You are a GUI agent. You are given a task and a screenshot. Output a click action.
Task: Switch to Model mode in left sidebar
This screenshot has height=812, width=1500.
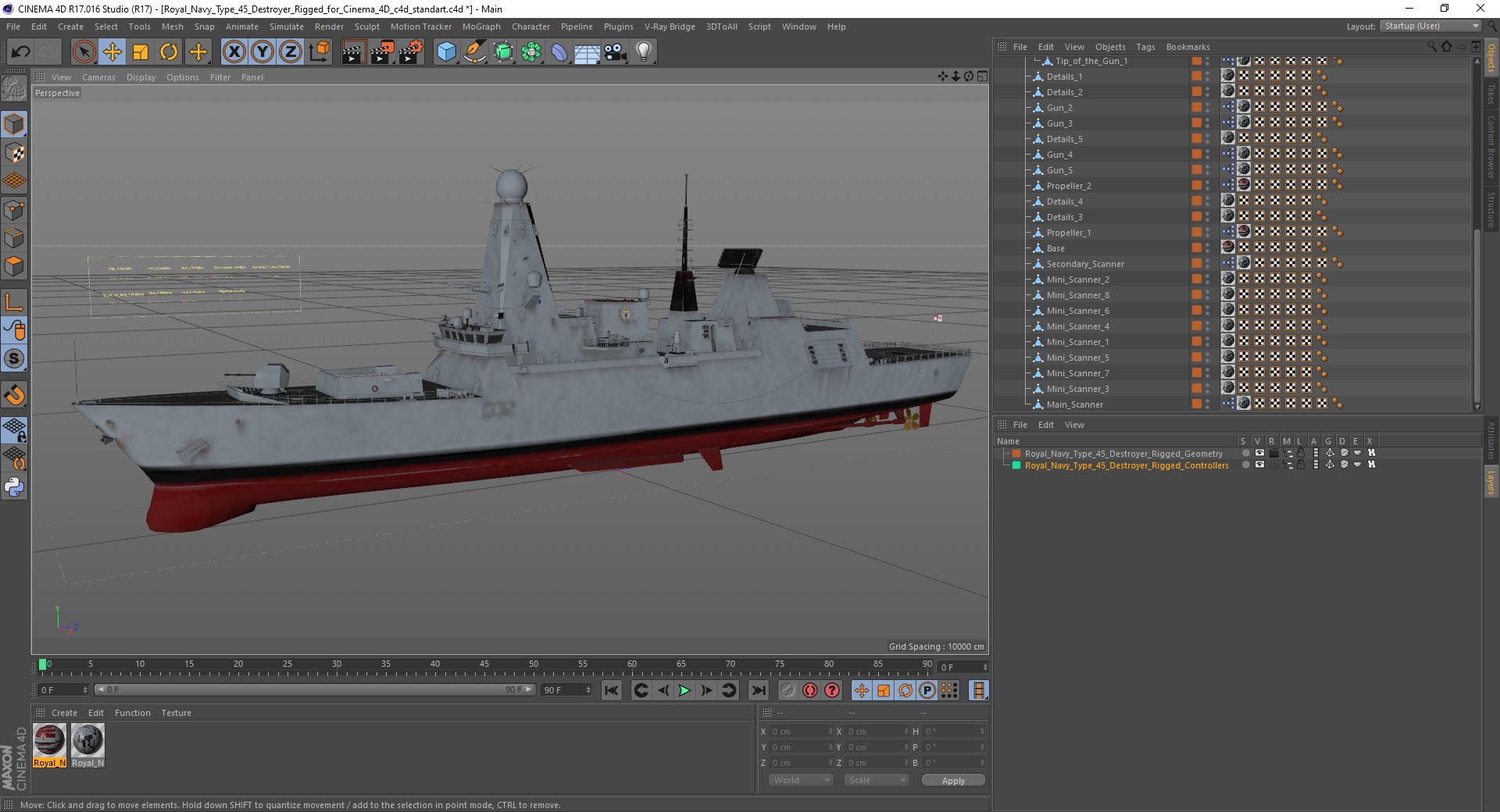click(14, 124)
